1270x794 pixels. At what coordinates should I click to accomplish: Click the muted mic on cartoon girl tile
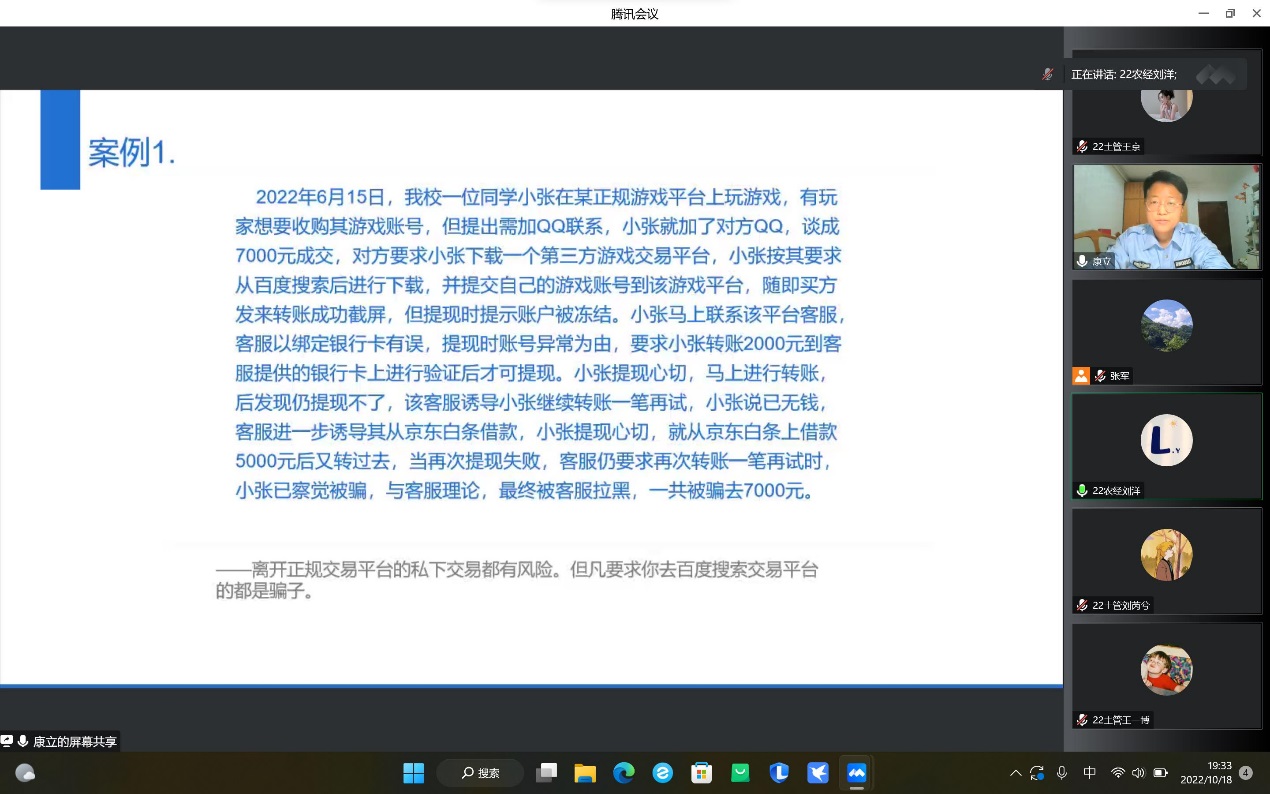pos(1082,605)
